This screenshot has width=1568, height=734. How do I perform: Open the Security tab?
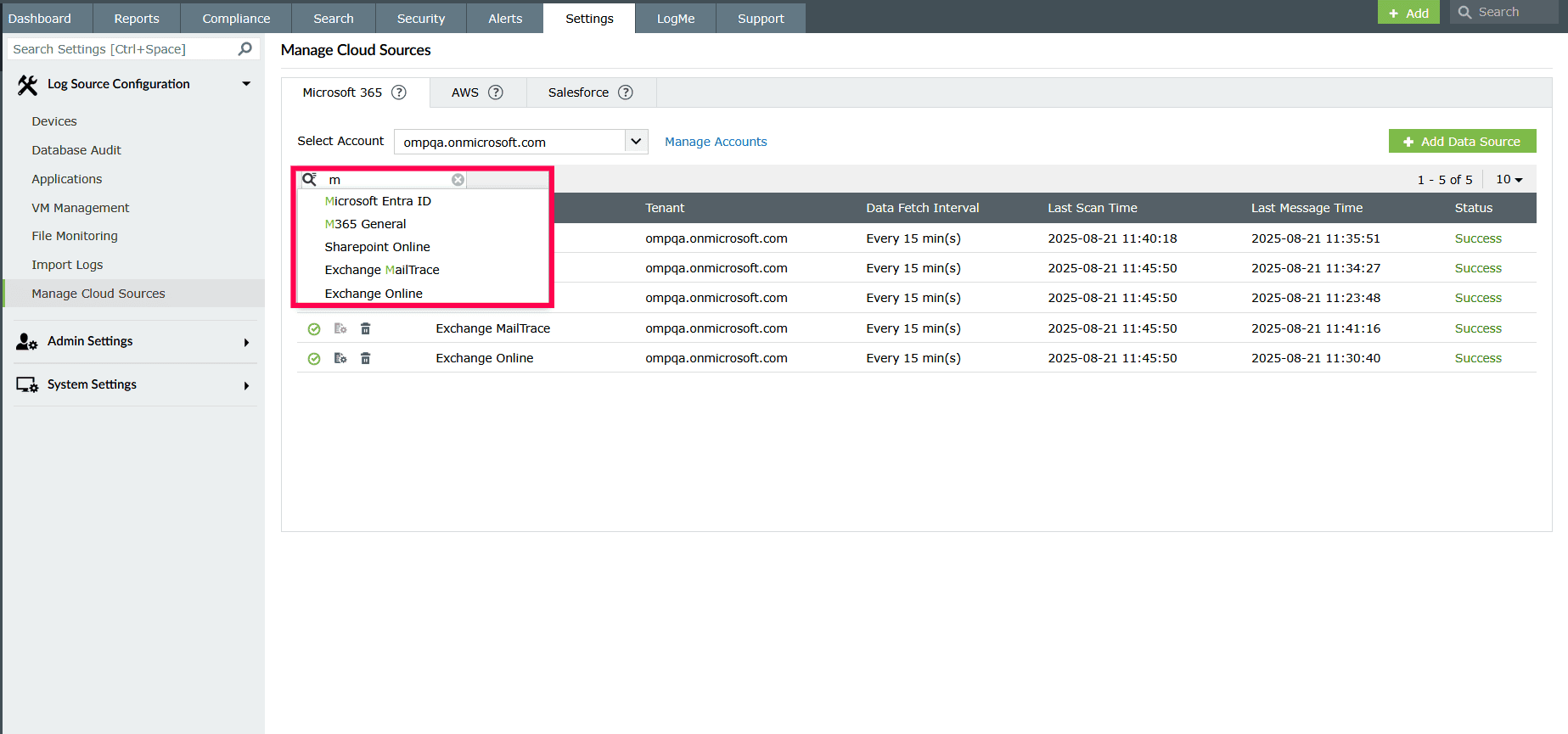[x=421, y=18]
